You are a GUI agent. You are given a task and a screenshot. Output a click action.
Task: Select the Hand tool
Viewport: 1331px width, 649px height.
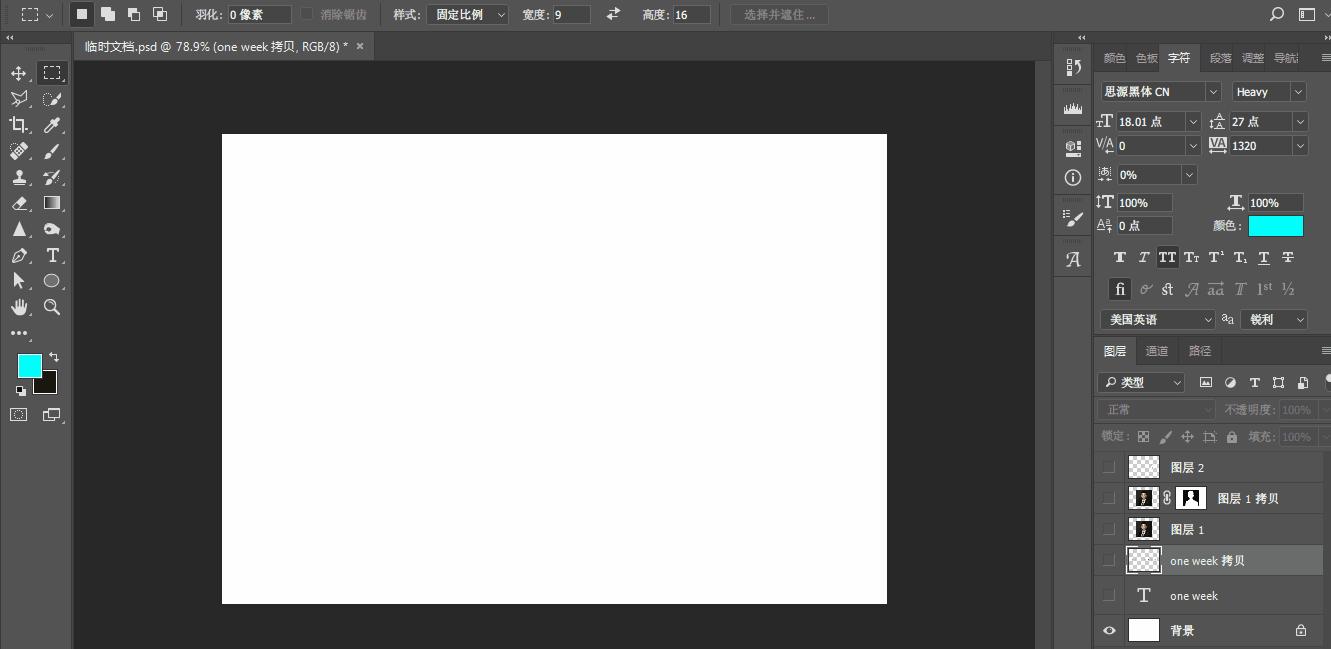click(x=18, y=307)
